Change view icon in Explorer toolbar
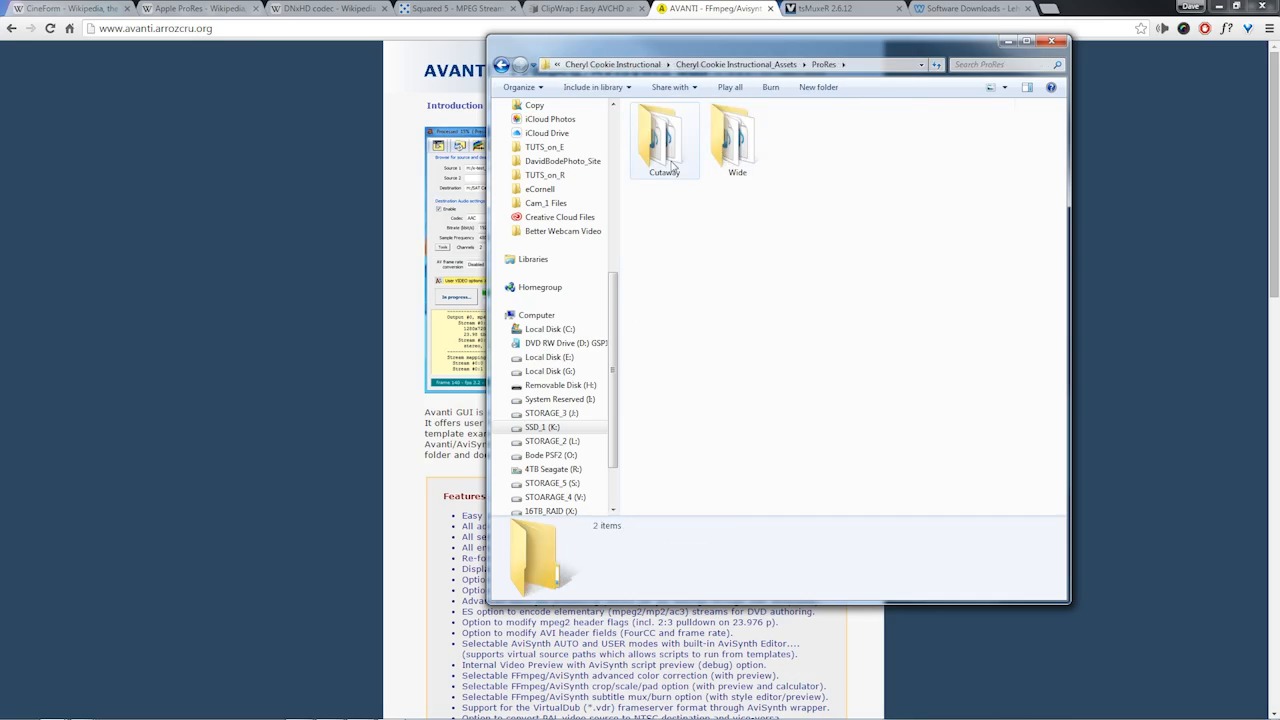 (990, 87)
